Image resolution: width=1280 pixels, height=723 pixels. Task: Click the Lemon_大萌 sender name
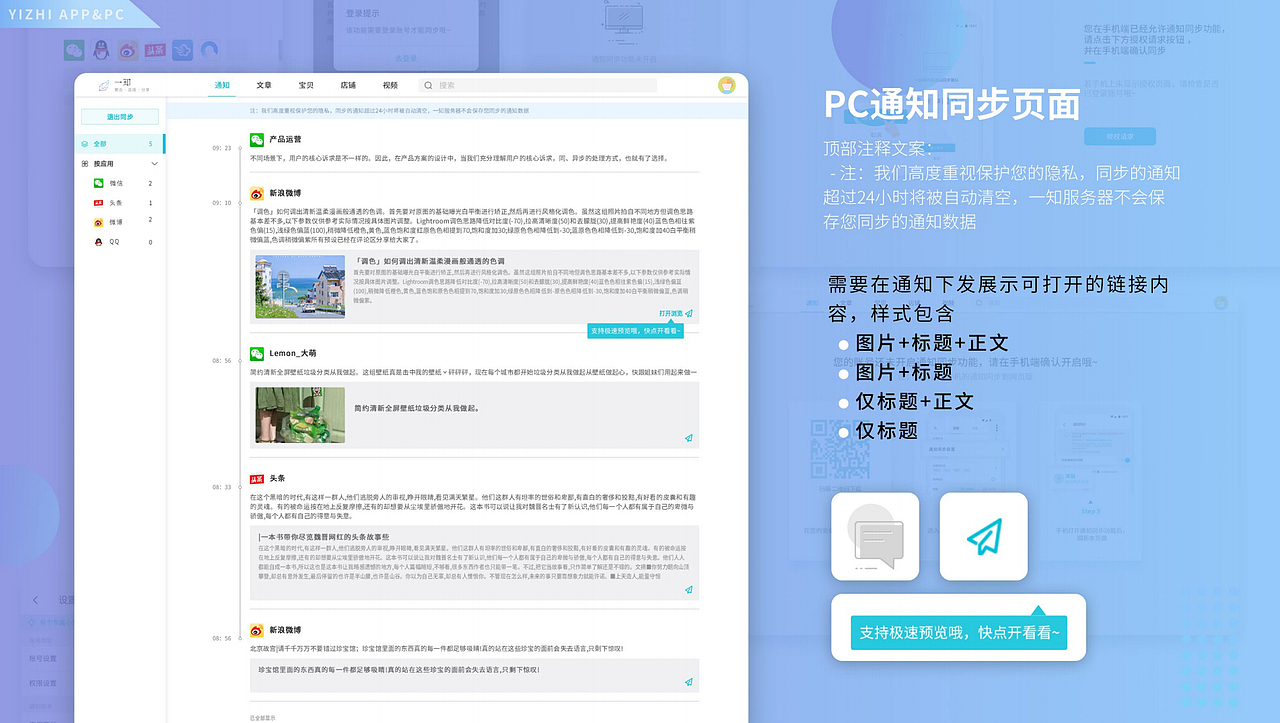293,353
